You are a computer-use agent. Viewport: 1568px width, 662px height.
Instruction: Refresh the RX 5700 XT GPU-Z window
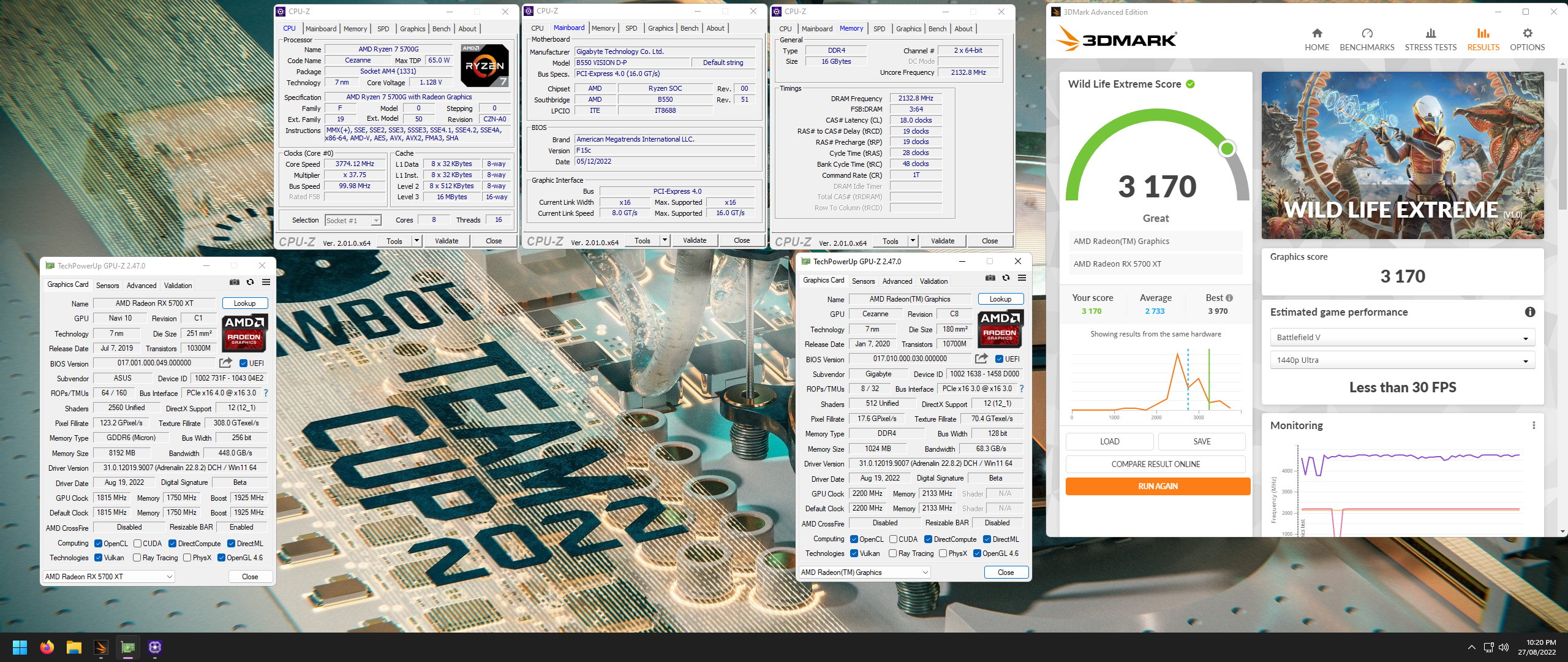tap(250, 283)
